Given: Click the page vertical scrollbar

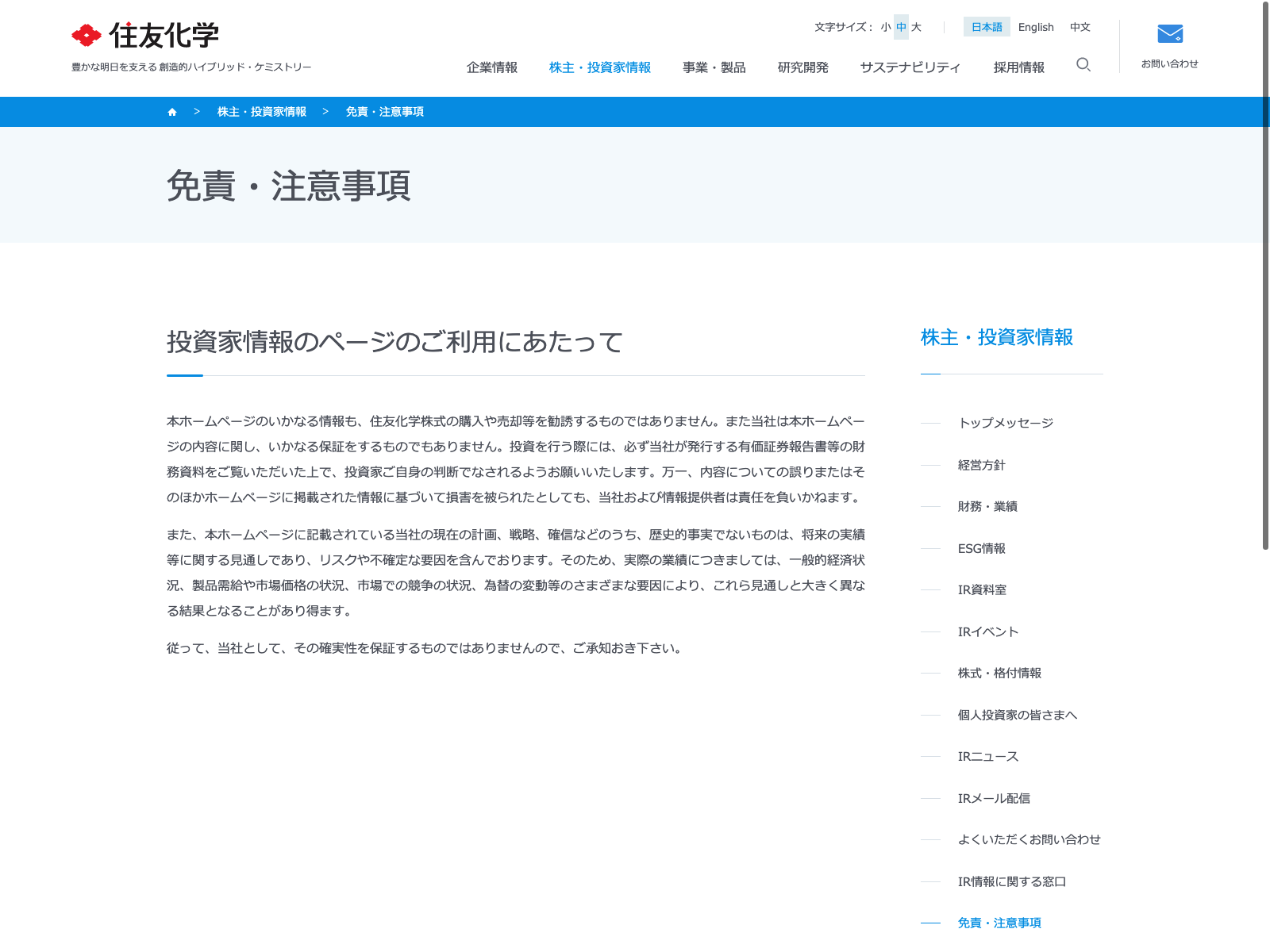Looking at the screenshot, I should point(1265,278).
